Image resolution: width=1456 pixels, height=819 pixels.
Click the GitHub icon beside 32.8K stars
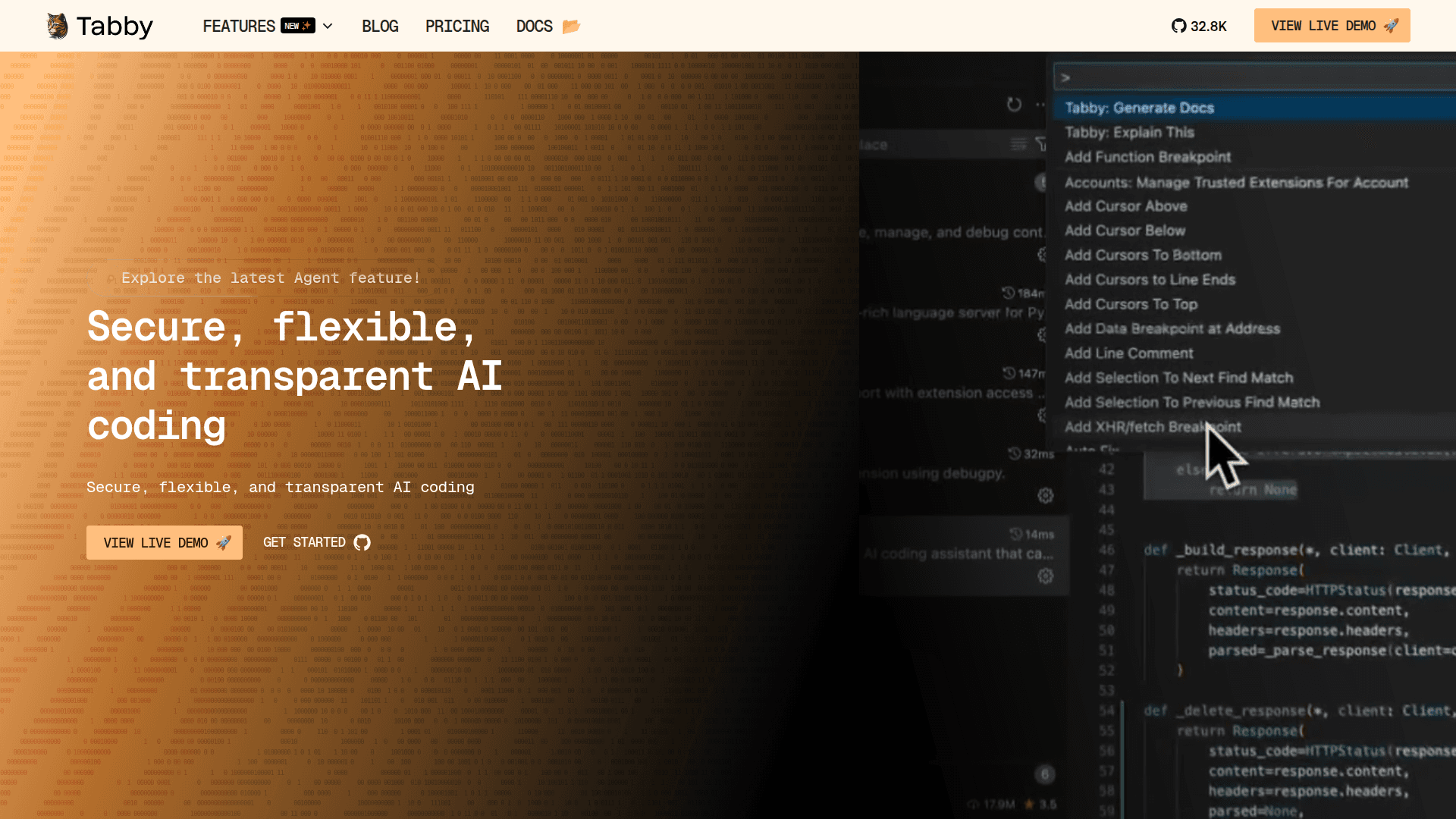1178,26
